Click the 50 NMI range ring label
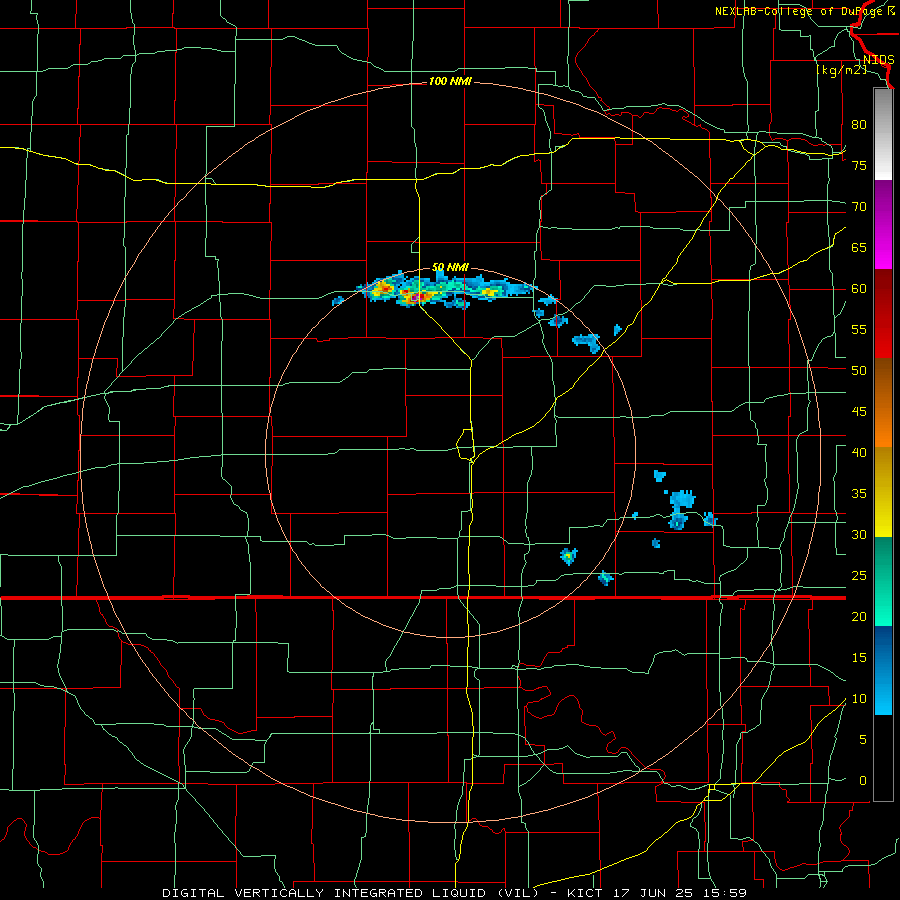Screen dimensions: 900x900 (450, 267)
